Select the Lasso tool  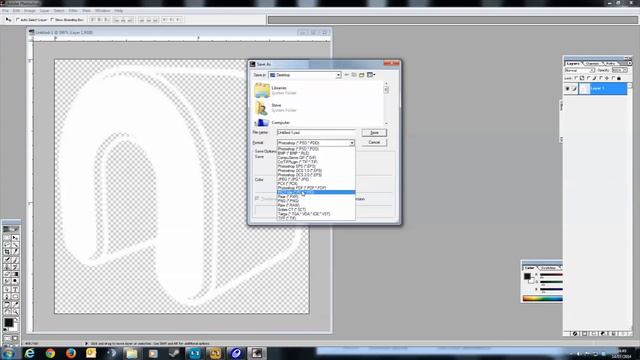click(7, 245)
